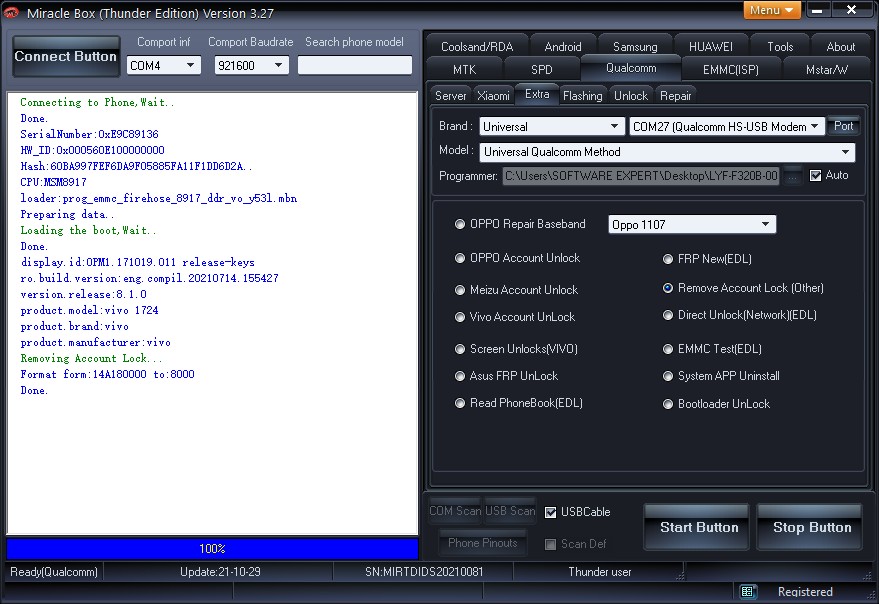Select FRP New(EDL) option

tap(668, 259)
